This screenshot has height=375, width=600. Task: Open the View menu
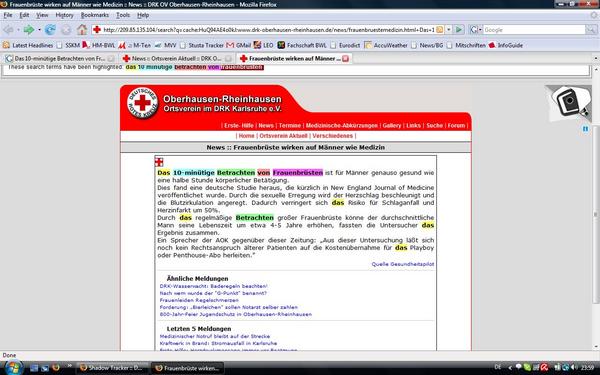tap(42, 15)
